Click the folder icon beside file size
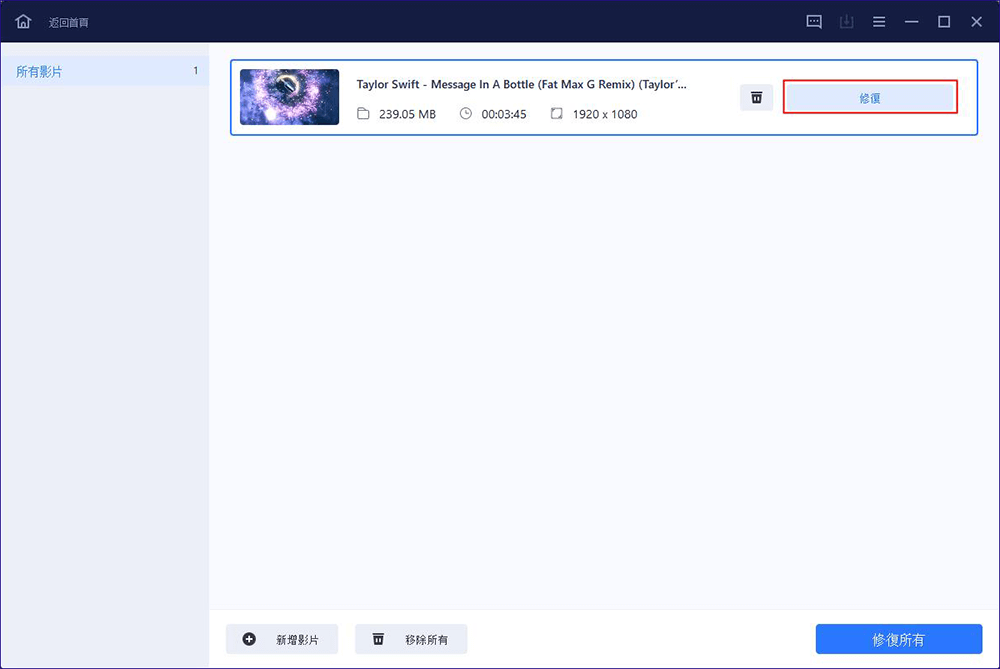Screen dimensions: 1000x669 pos(363,114)
